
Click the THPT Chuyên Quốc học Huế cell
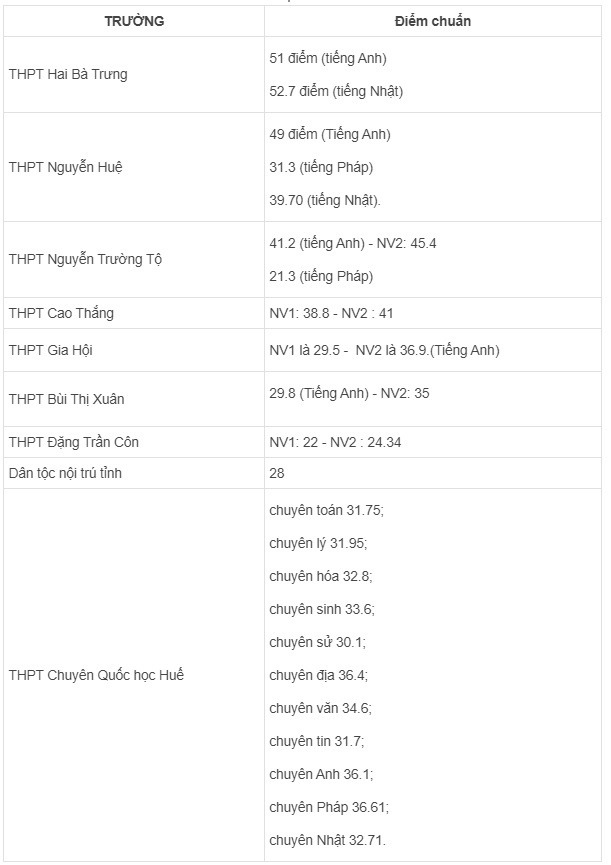[96, 675]
